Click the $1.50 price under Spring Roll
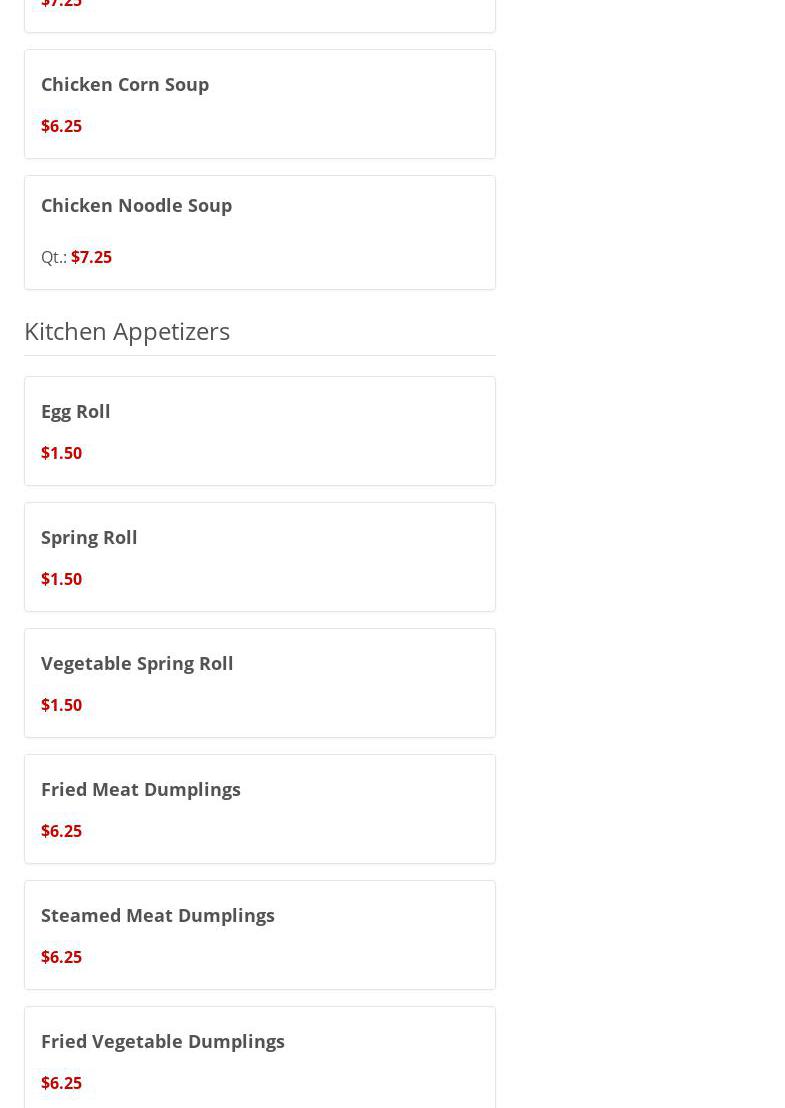785x1108 pixels. (x=61, y=579)
